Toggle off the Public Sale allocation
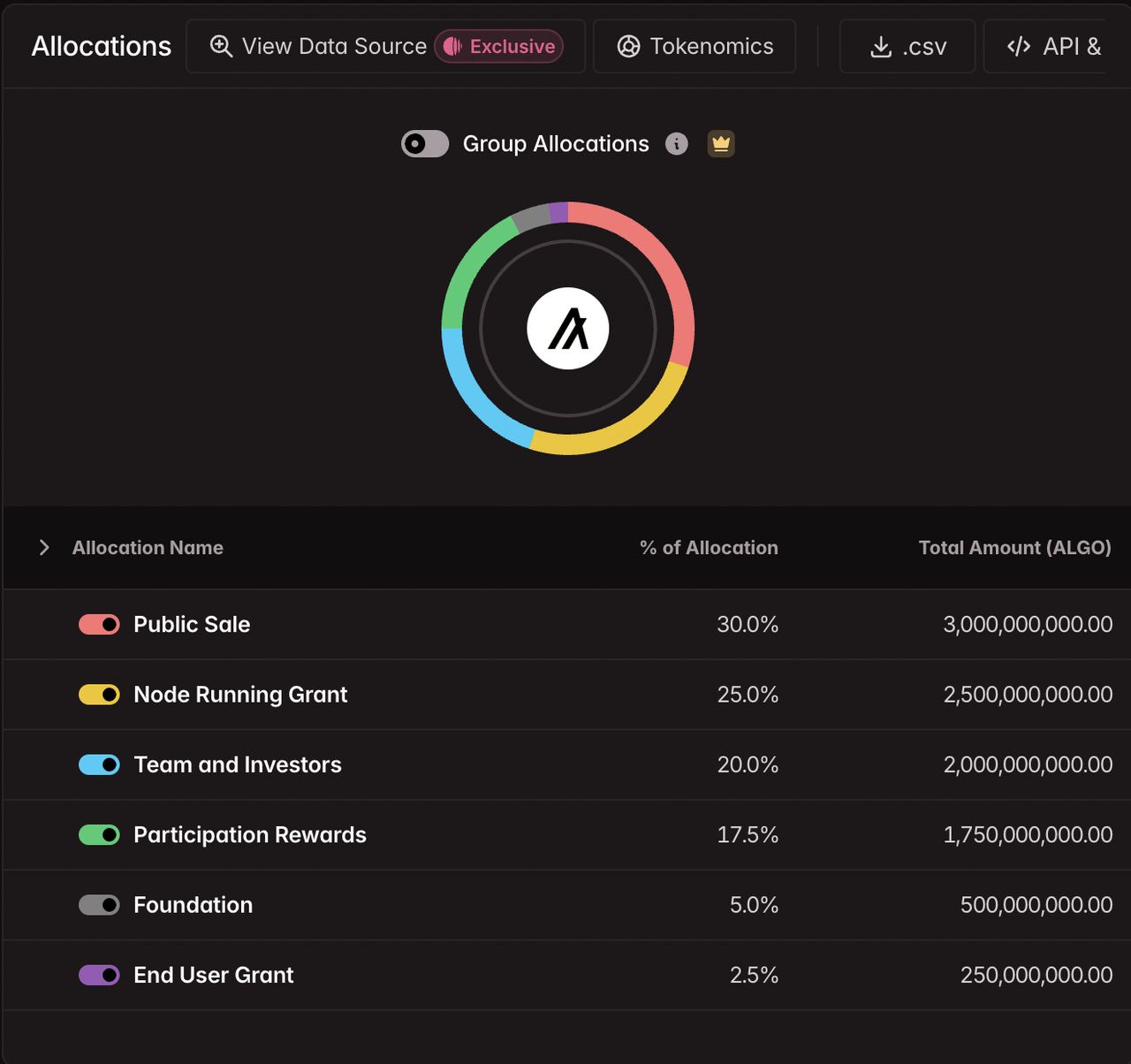Viewport: 1131px width, 1064px height. click(x=99, y=625)
